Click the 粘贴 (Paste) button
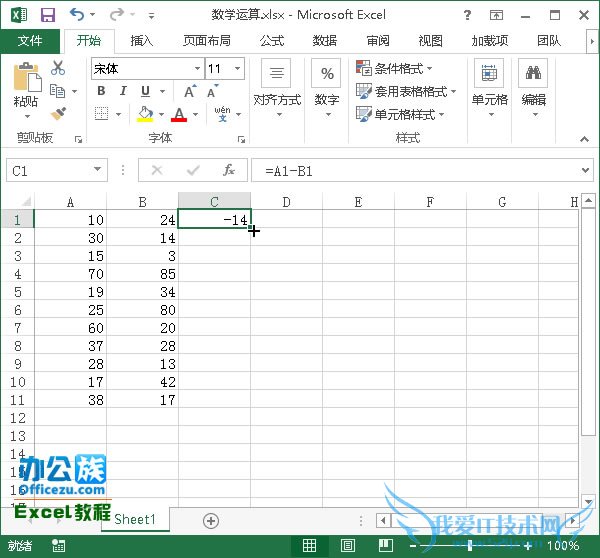Image resolution: width=600 pixels, height=558 pixels. point(26,88)
